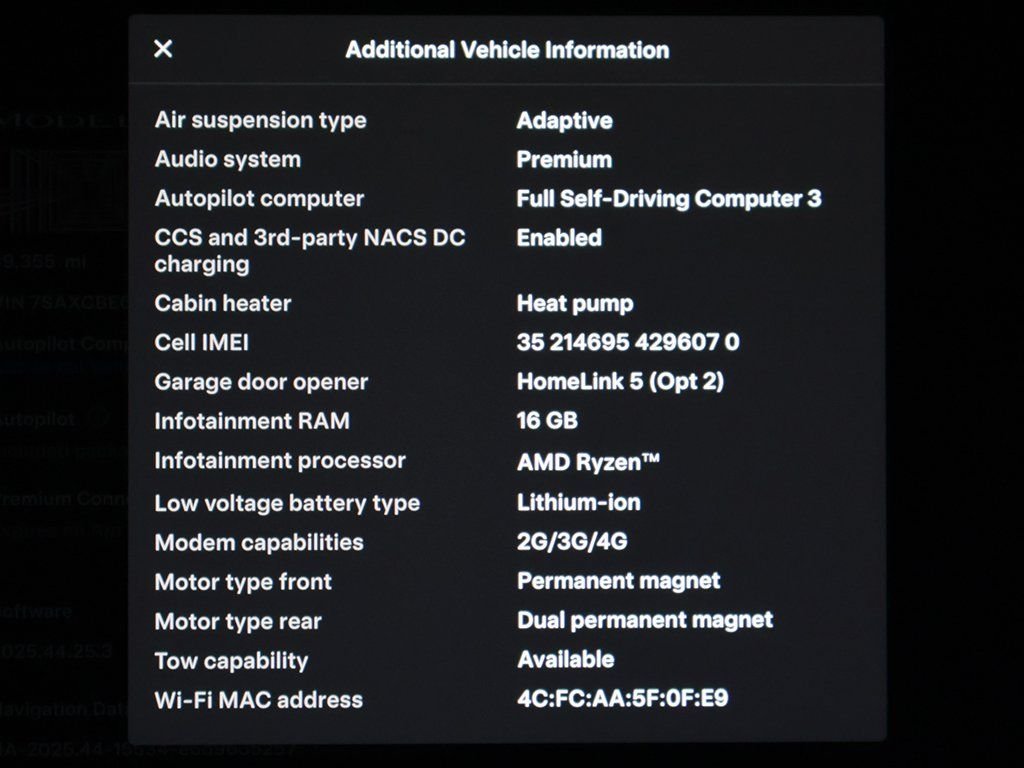Viewport: 1024px width, 768px height.
Task: Click the Full Self-Driving Computer 3 value
Action: coord(668,199)
